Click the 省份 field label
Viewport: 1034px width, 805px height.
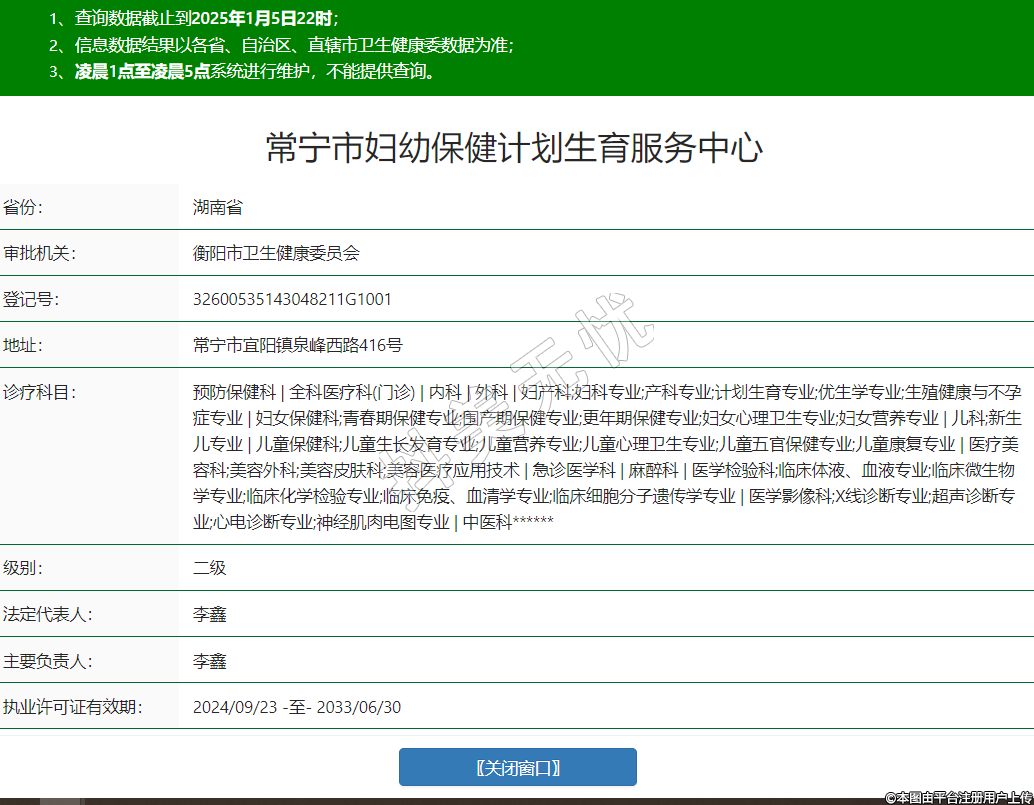[x=25, y=208]
